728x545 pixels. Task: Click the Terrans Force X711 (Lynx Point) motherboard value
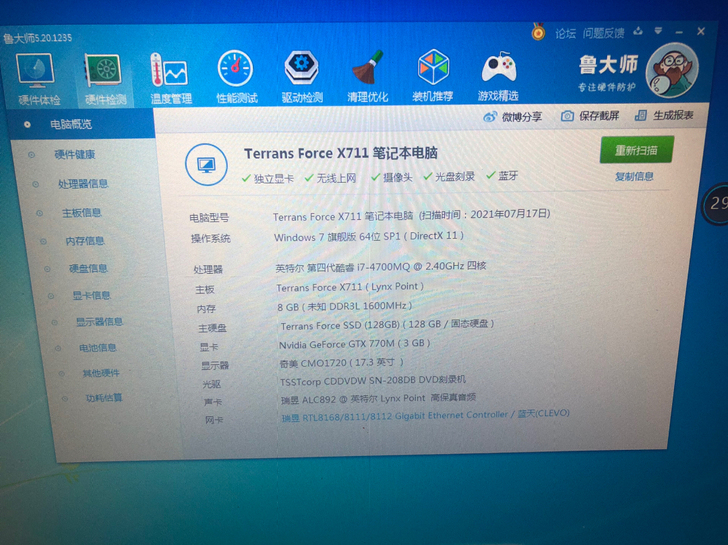coord(350,287)
